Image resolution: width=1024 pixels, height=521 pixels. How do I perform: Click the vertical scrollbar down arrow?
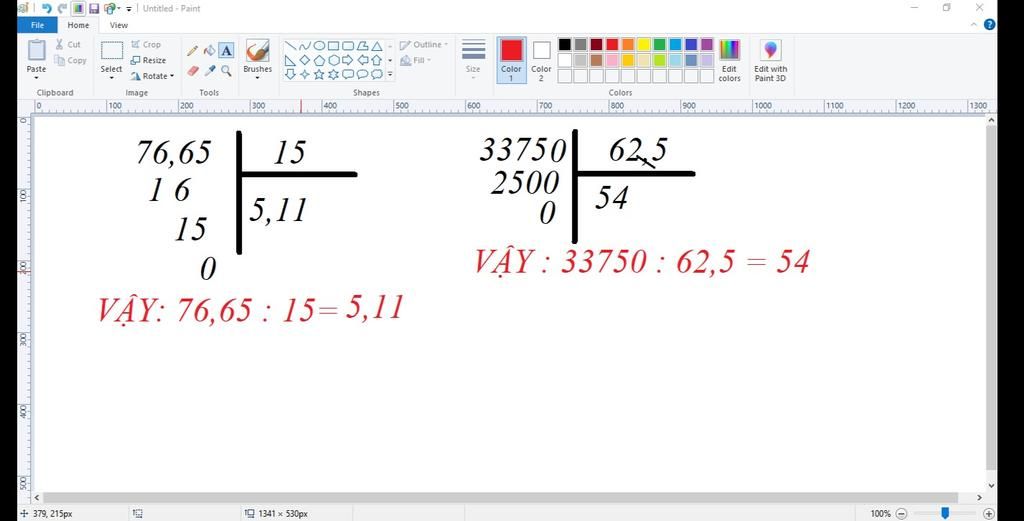991,485
